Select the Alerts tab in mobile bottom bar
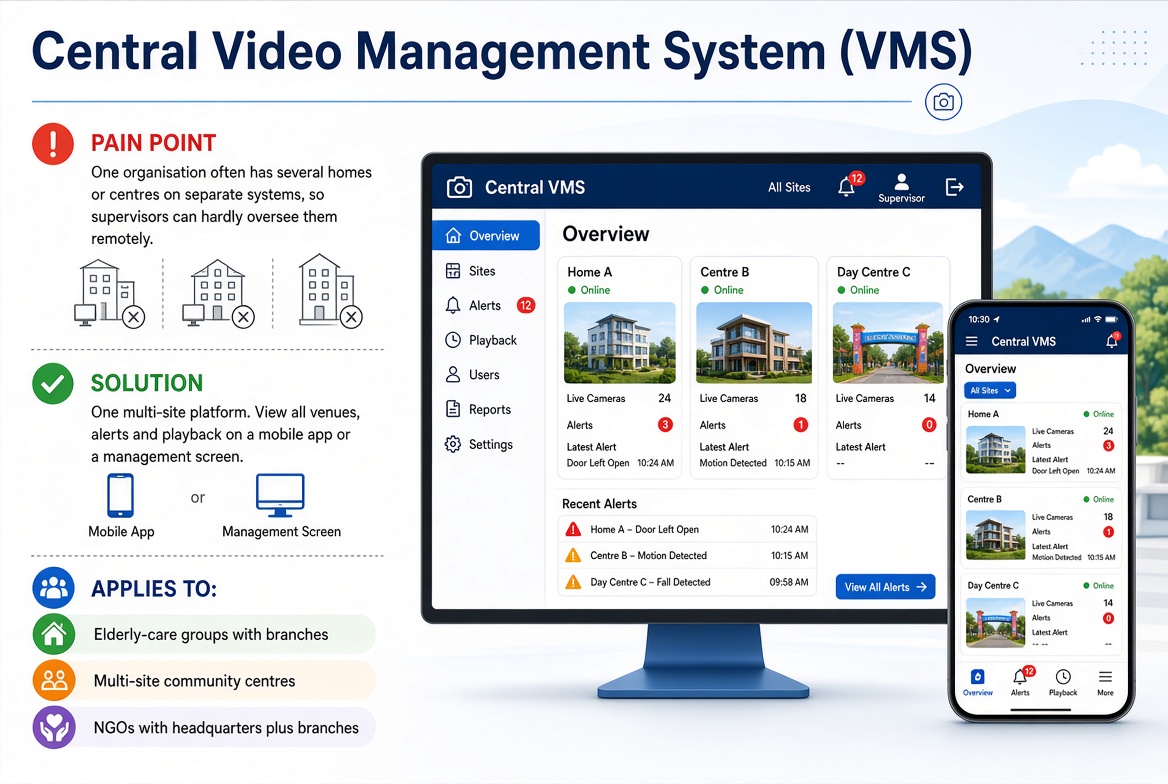The height and width of the screenshot is (784, 1168). [x=1021, y=682]
